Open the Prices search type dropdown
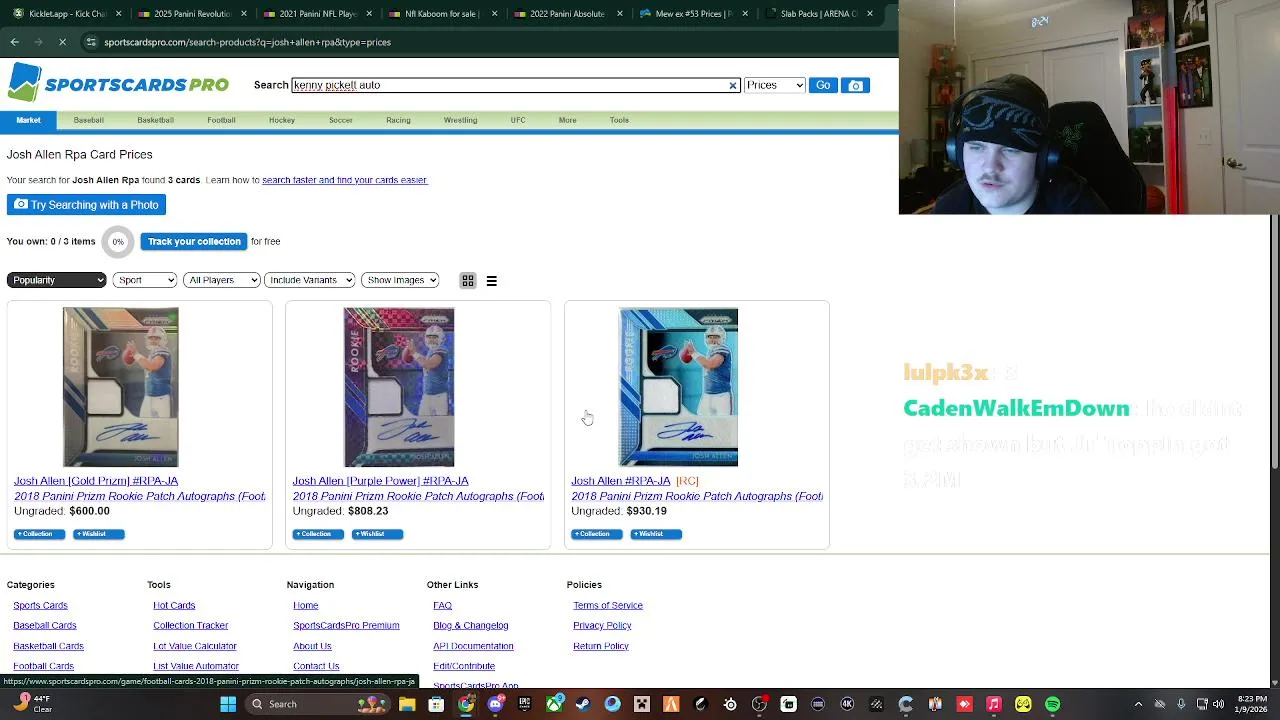The image size is (1280, 720). point(775,85)
